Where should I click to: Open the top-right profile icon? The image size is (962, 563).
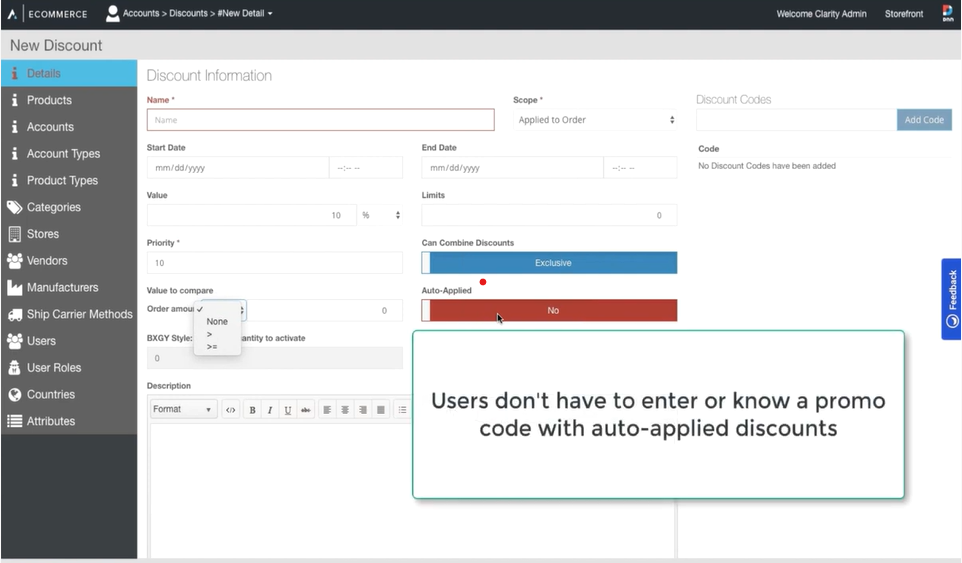948,13
